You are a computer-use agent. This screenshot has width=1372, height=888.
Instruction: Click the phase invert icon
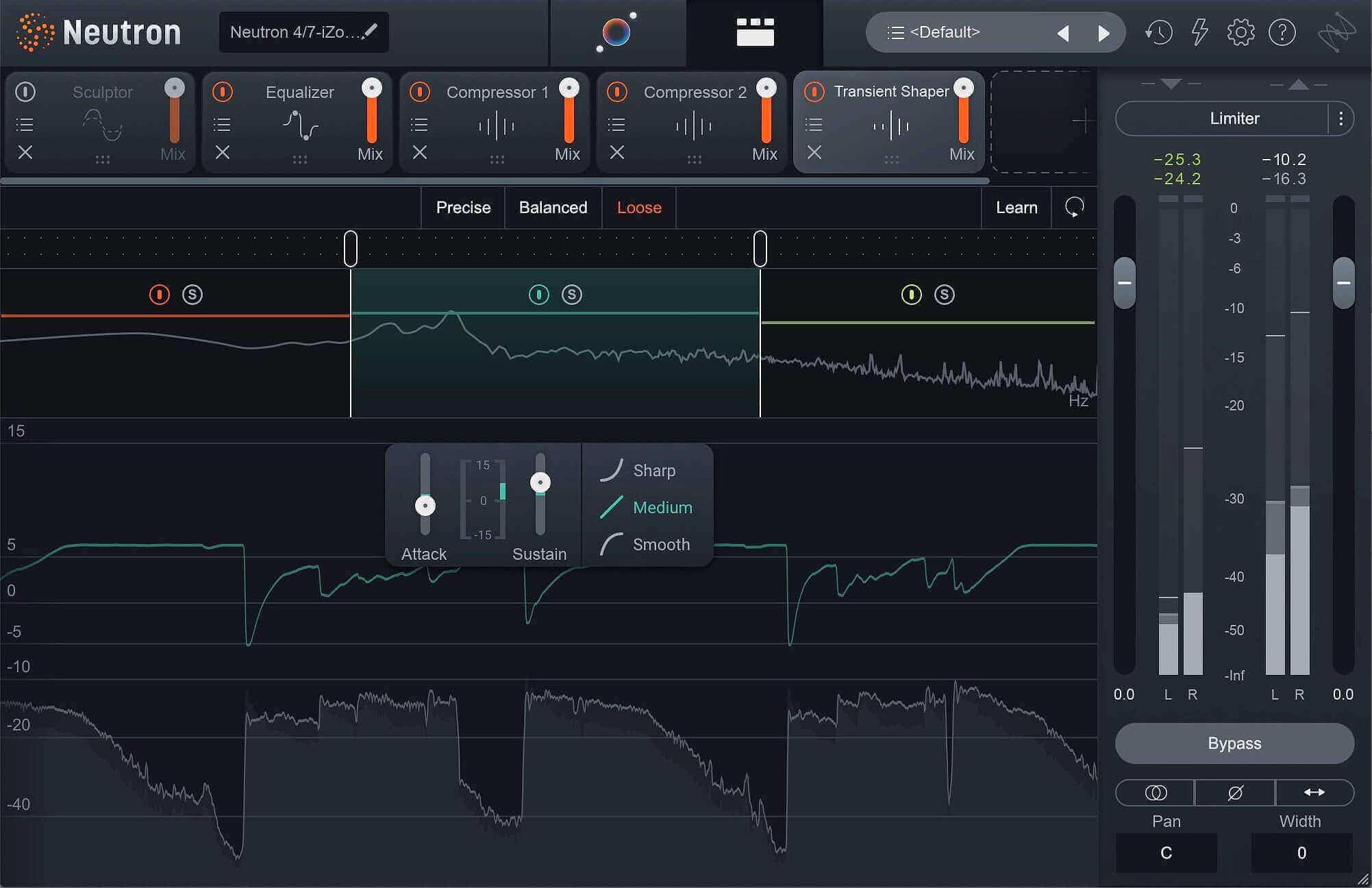point(1235,793)
